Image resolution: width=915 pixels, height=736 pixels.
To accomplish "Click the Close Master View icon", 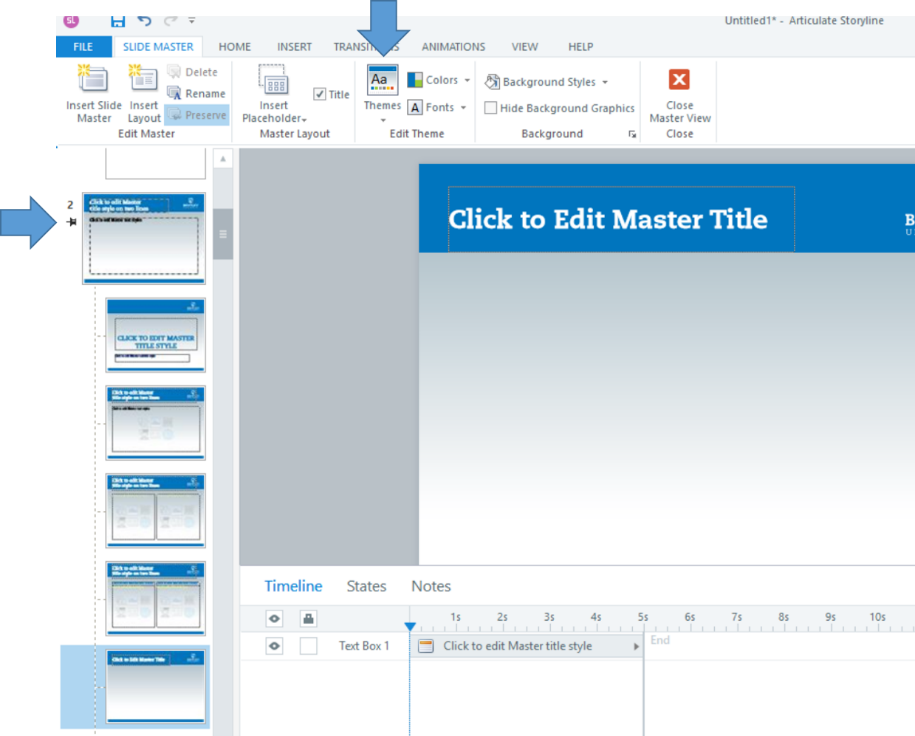I will click(679, 81).
